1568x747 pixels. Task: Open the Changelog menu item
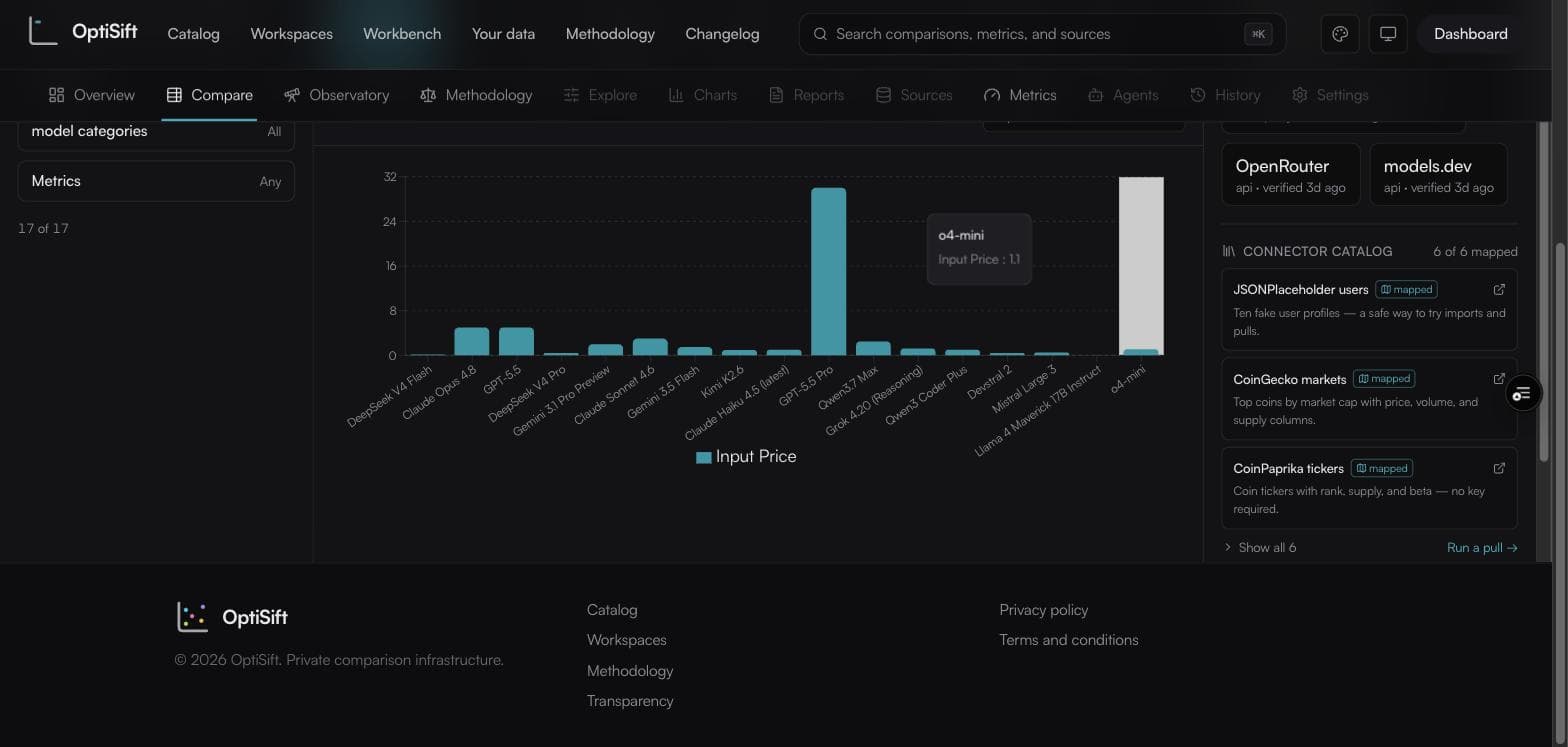pyautogui.click(x=722, y=34)
